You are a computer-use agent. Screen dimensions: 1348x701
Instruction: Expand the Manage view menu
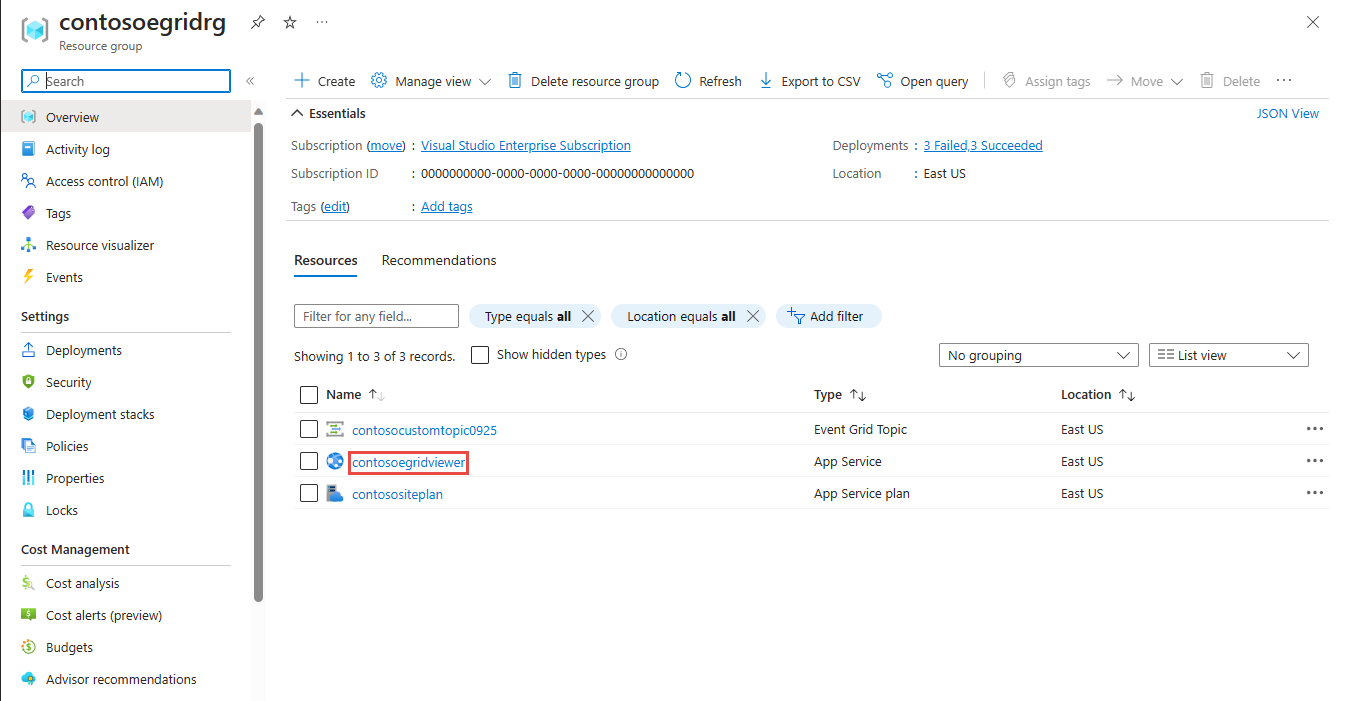tap(430, 81)
